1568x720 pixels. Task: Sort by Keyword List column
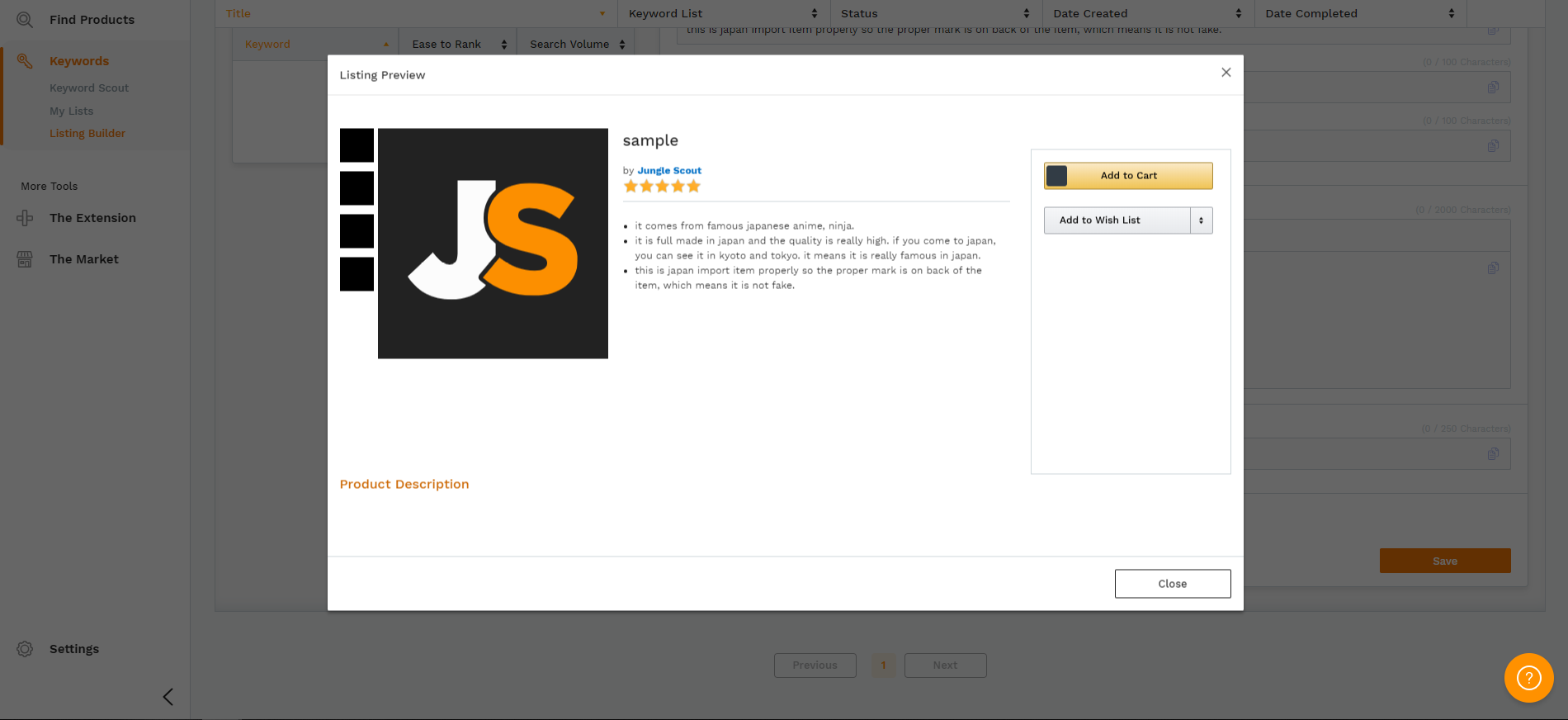point(724,13)
